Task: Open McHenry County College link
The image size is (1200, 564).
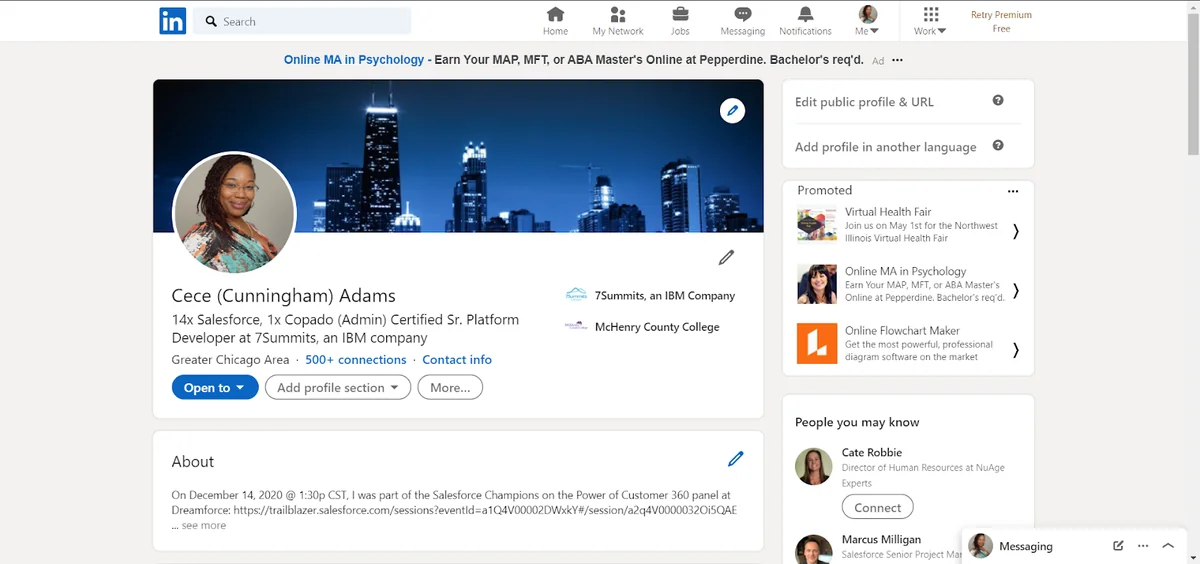Action: click(642, 326)
